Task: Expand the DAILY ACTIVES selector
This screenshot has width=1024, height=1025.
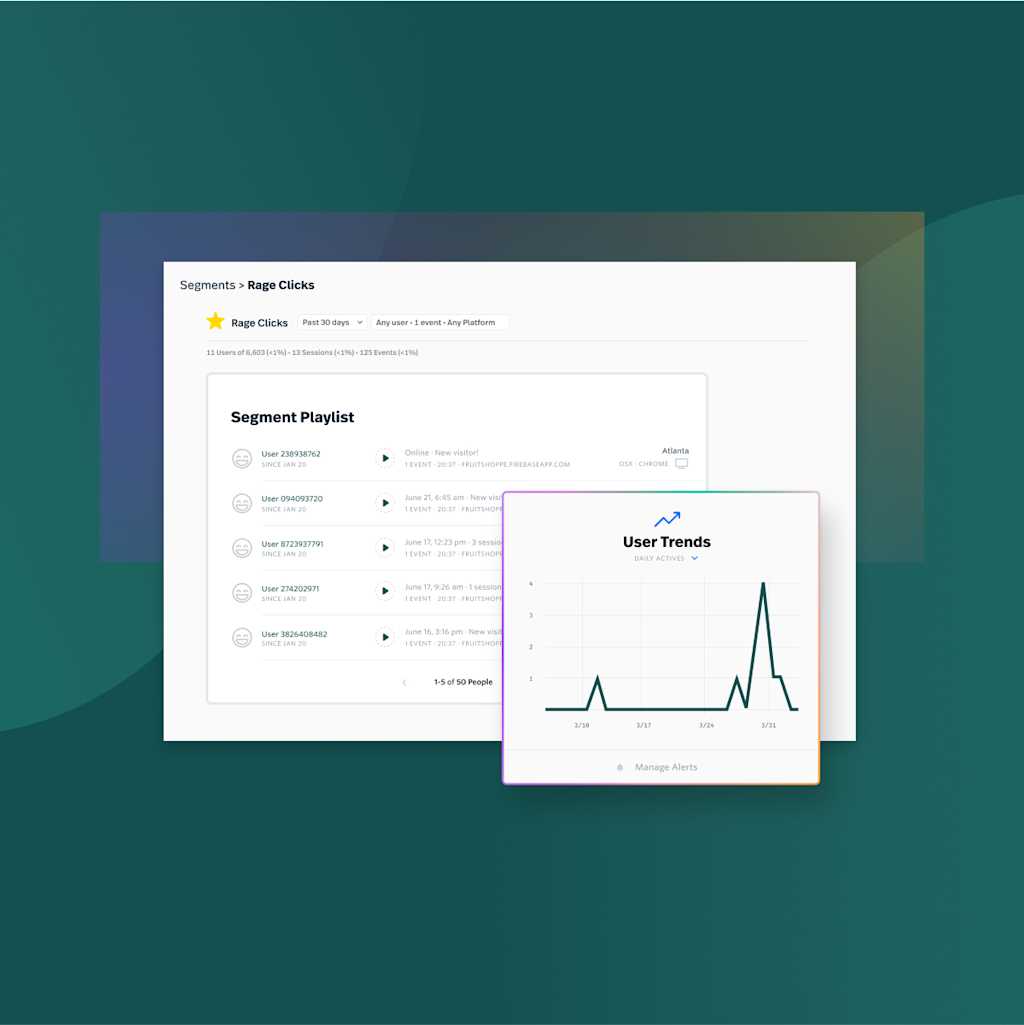Action: pyautogui.click(x=666, y=558)
